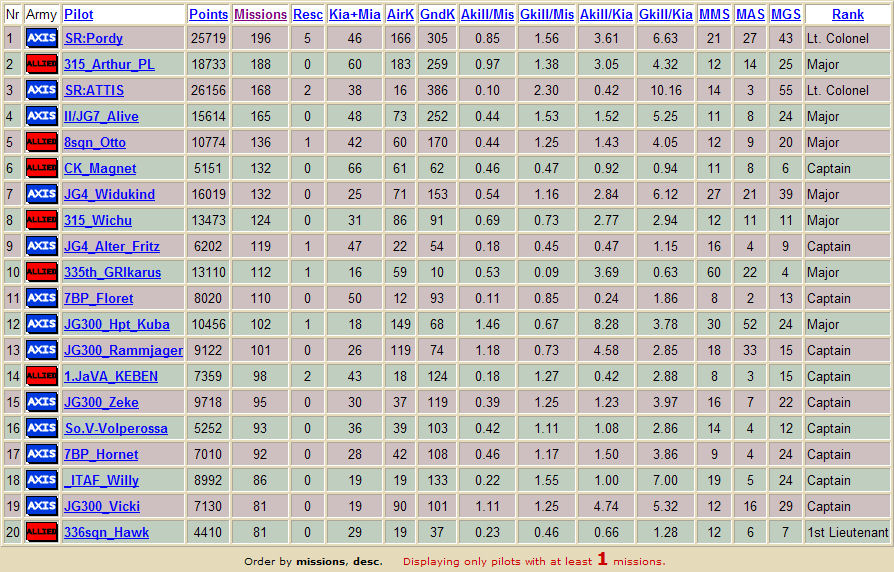Click the ALLIED badge next to 336sqn_Hawk
This screenshot has height=572, width=894.
click(42, 532)
